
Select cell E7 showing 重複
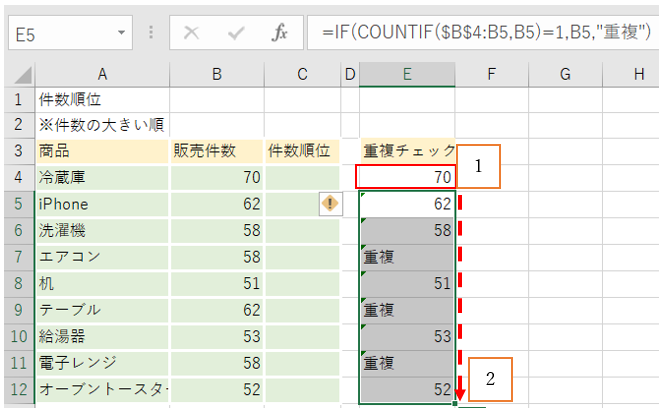(406, 257)
